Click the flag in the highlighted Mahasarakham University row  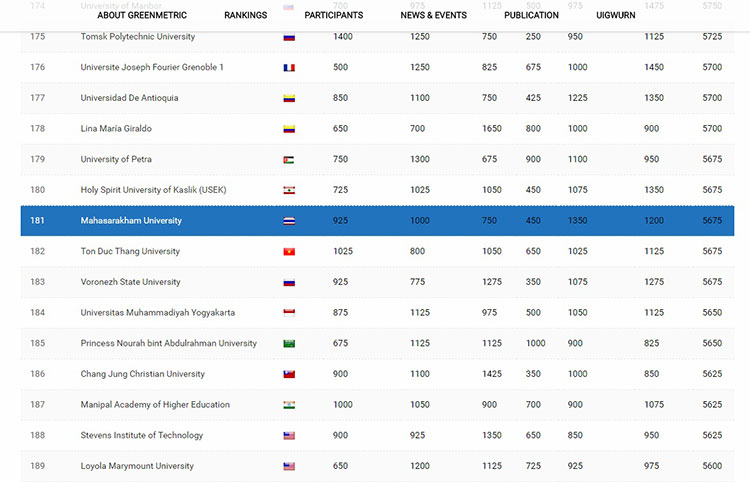click(x=289, y=221)
